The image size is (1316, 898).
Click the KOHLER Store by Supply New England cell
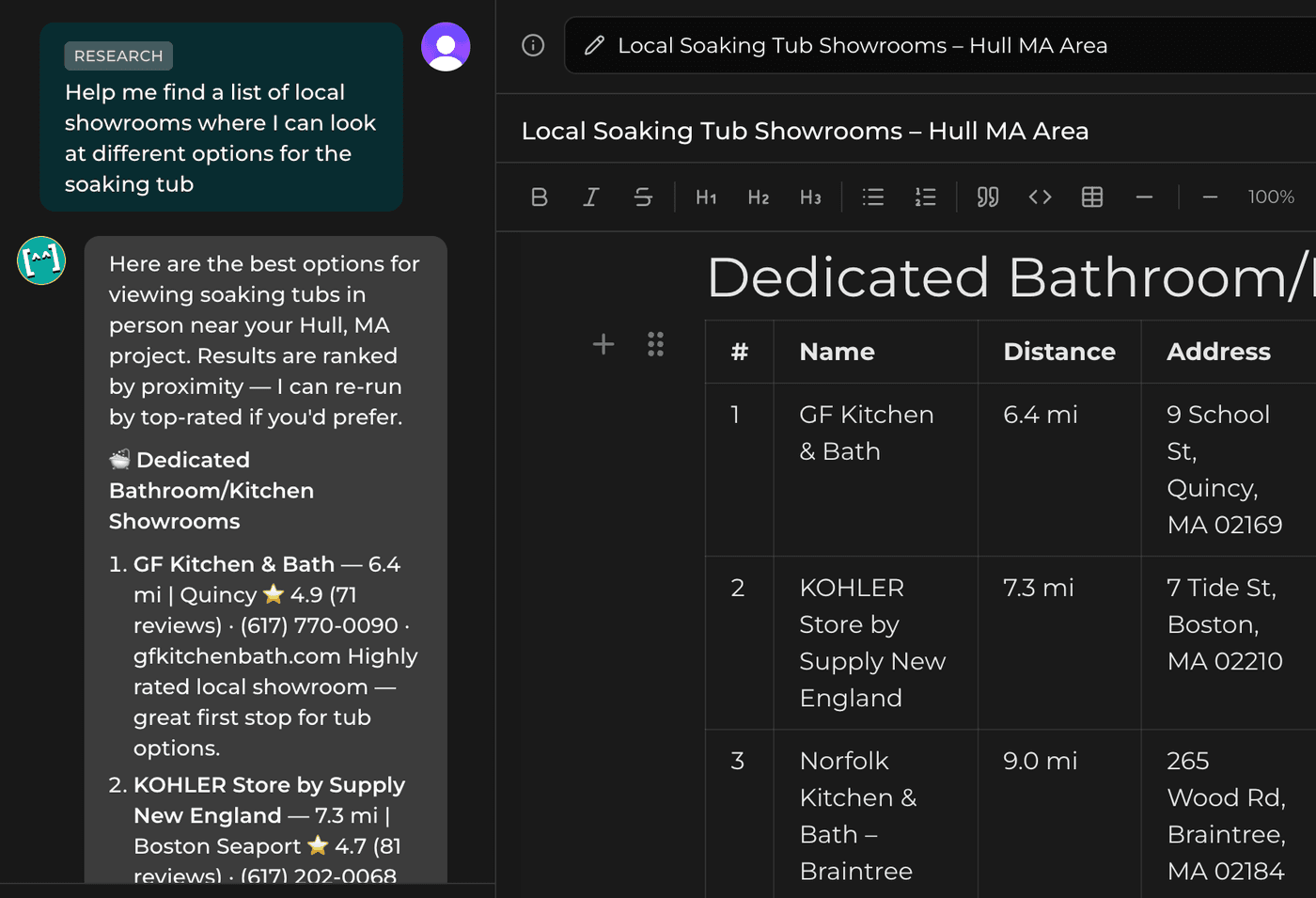coord(876,642)
